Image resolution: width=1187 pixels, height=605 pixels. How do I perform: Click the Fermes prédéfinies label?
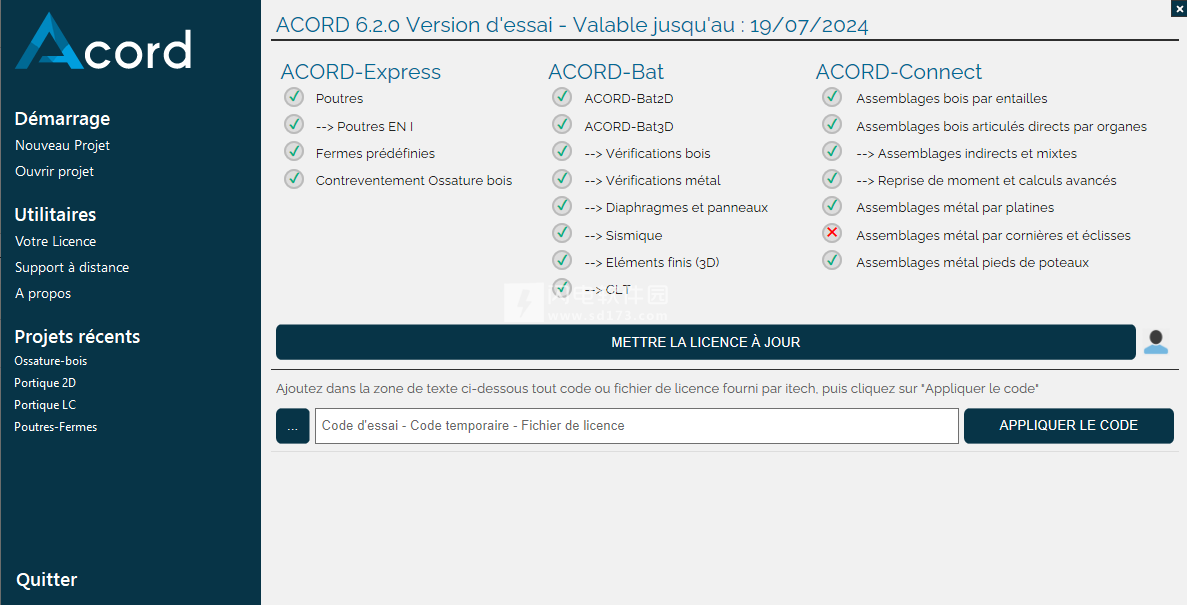[x=375, y=154]
